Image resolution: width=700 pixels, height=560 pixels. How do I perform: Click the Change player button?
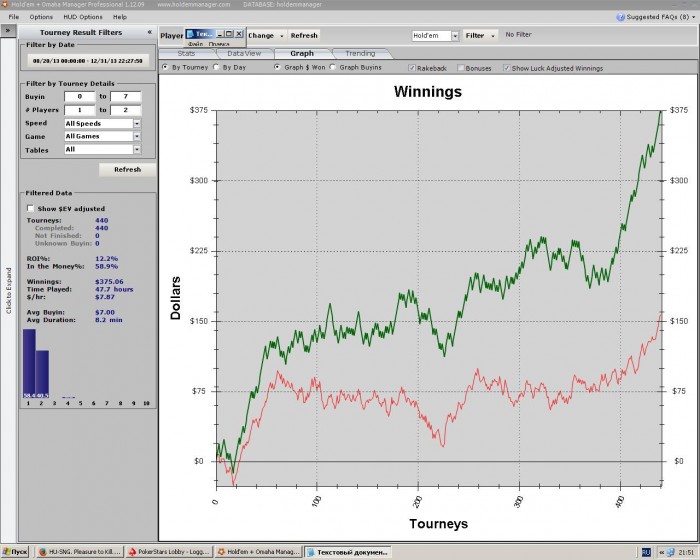pos(261,36)
